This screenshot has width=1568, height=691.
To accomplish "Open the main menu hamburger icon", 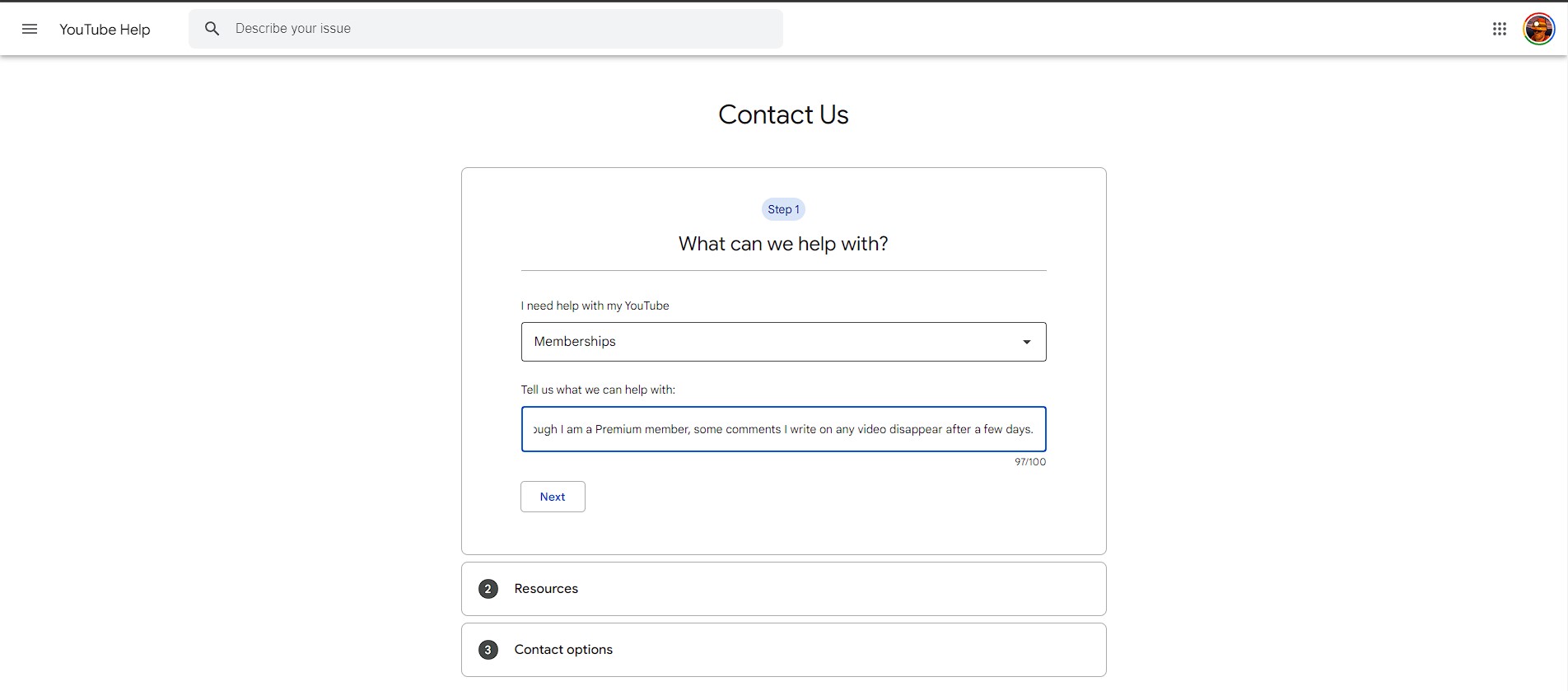I will pyautogui.click(x=30, y=30).
